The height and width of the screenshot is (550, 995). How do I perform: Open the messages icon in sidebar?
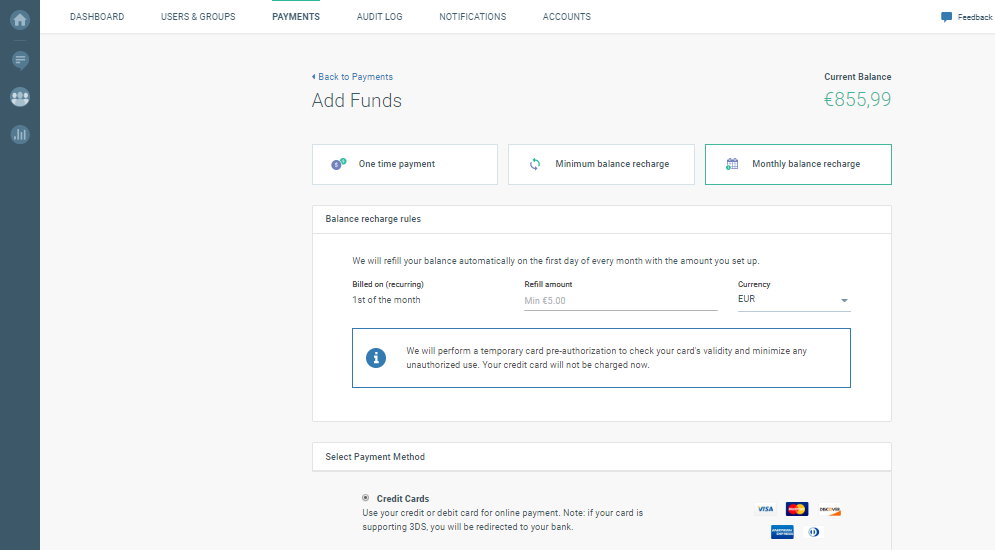click(x=20, y=60)
